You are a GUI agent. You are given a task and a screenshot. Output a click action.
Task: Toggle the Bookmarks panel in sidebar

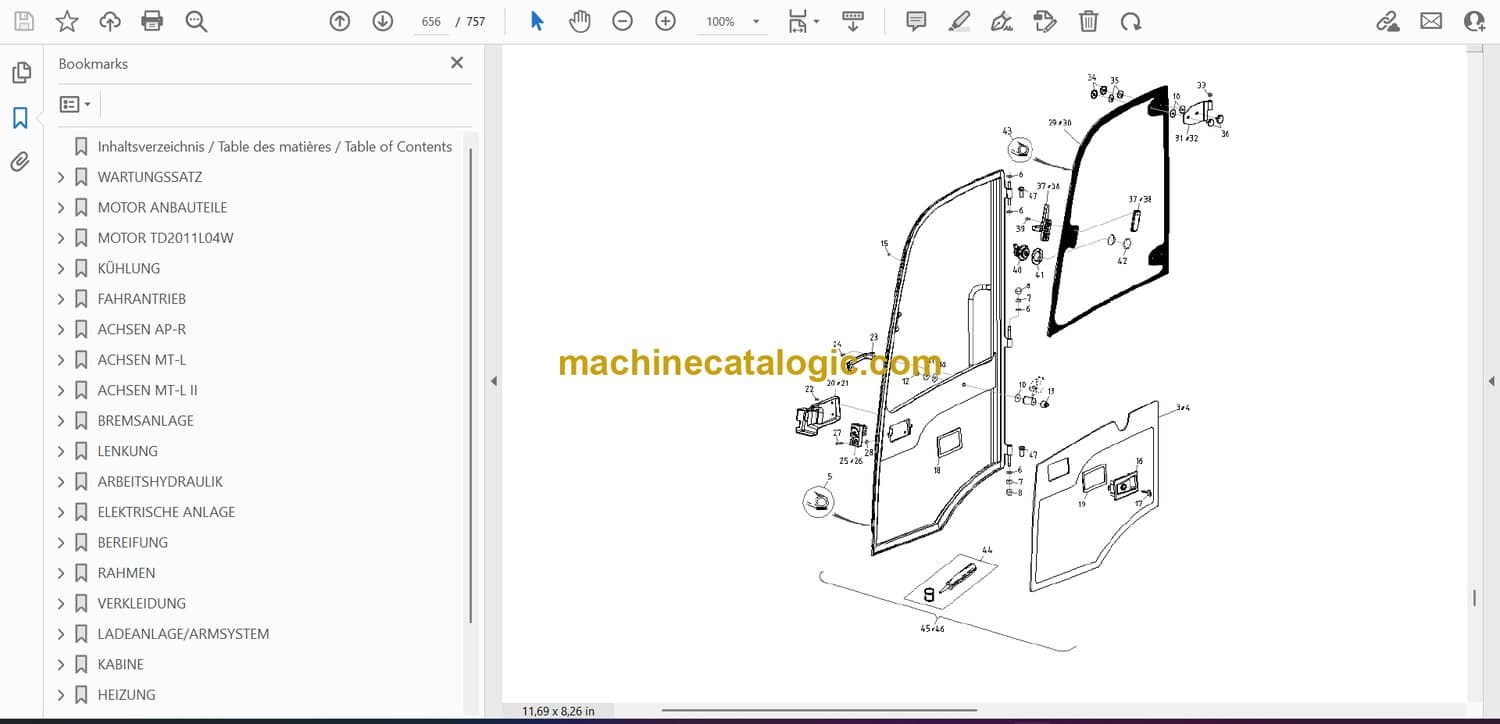pyautogui.click(x=20, y=118)
